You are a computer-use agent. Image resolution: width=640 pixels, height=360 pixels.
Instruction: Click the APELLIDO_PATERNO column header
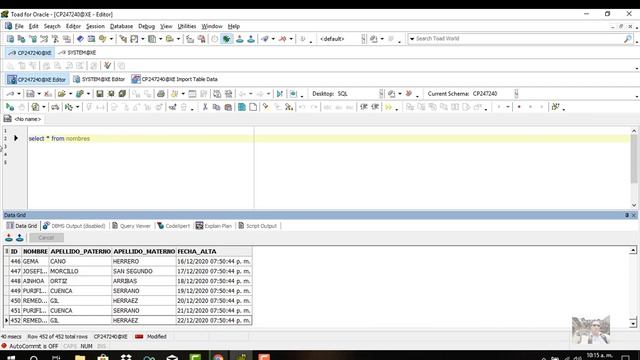[80, 251]
